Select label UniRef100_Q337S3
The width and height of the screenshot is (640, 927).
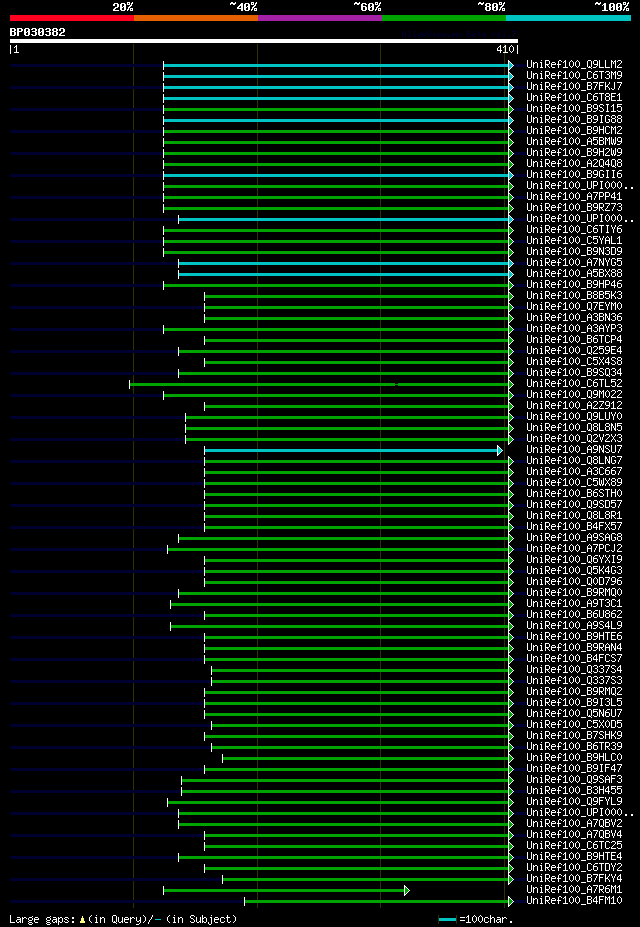[x=574, y=682]
